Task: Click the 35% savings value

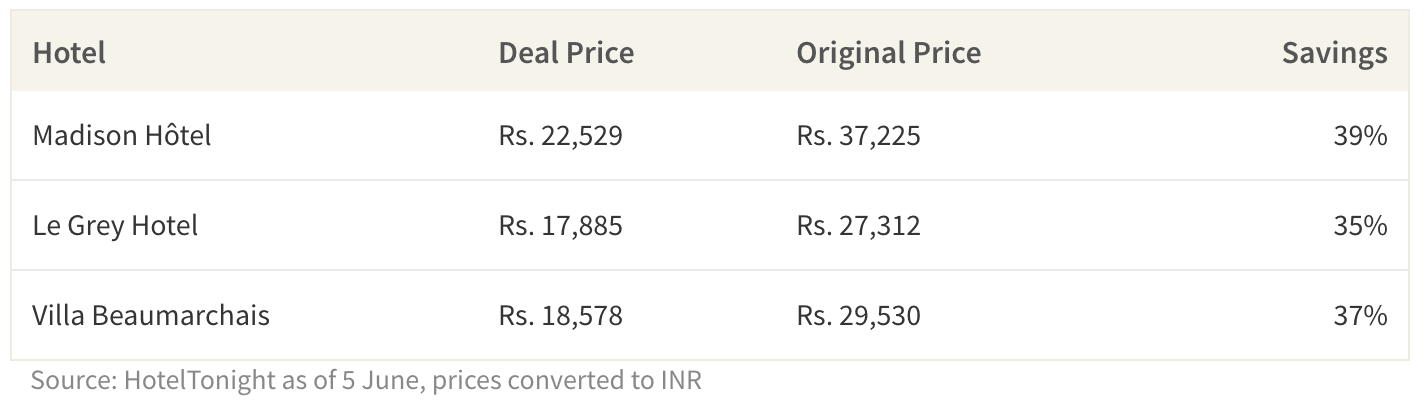Action: [x=1360, y=225]
